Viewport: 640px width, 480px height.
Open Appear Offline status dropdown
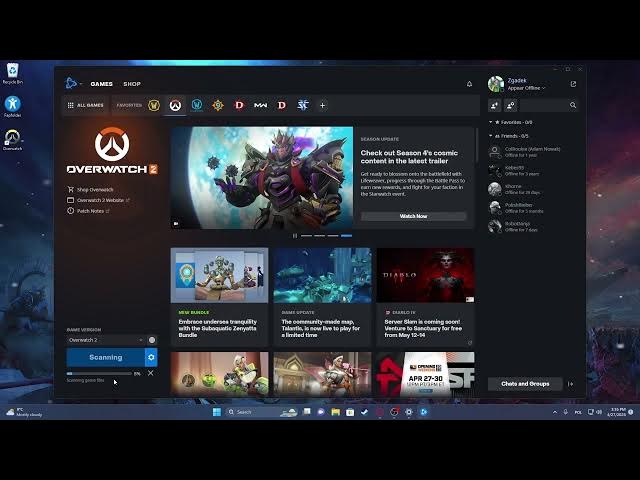527,88
